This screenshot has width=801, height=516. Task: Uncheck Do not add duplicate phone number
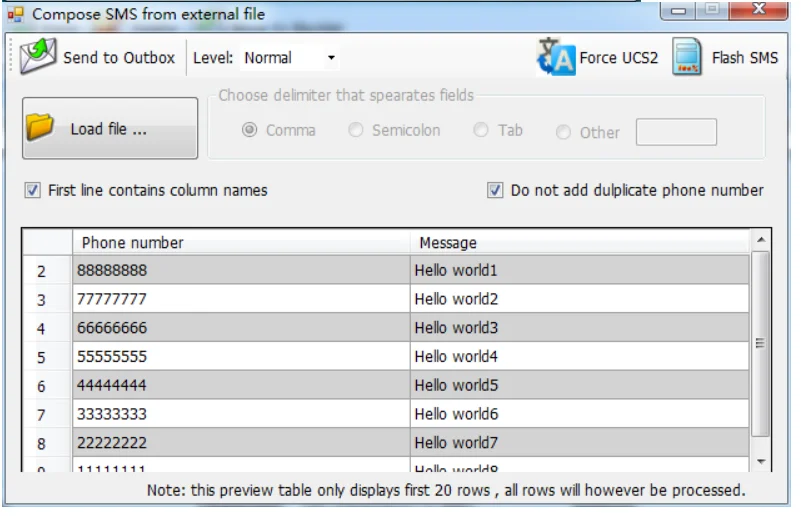494,191
